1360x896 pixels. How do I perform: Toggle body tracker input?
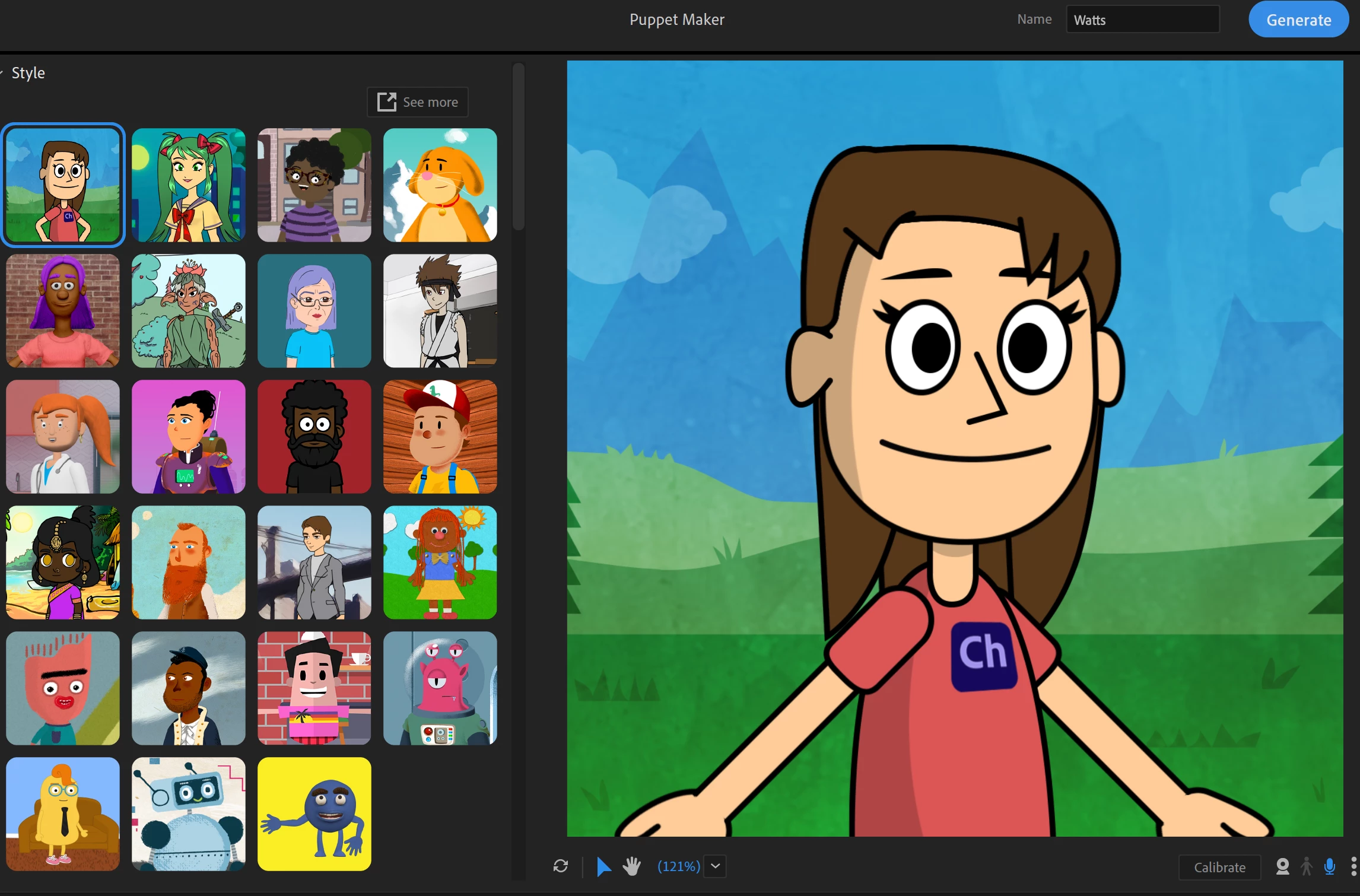1306,867
